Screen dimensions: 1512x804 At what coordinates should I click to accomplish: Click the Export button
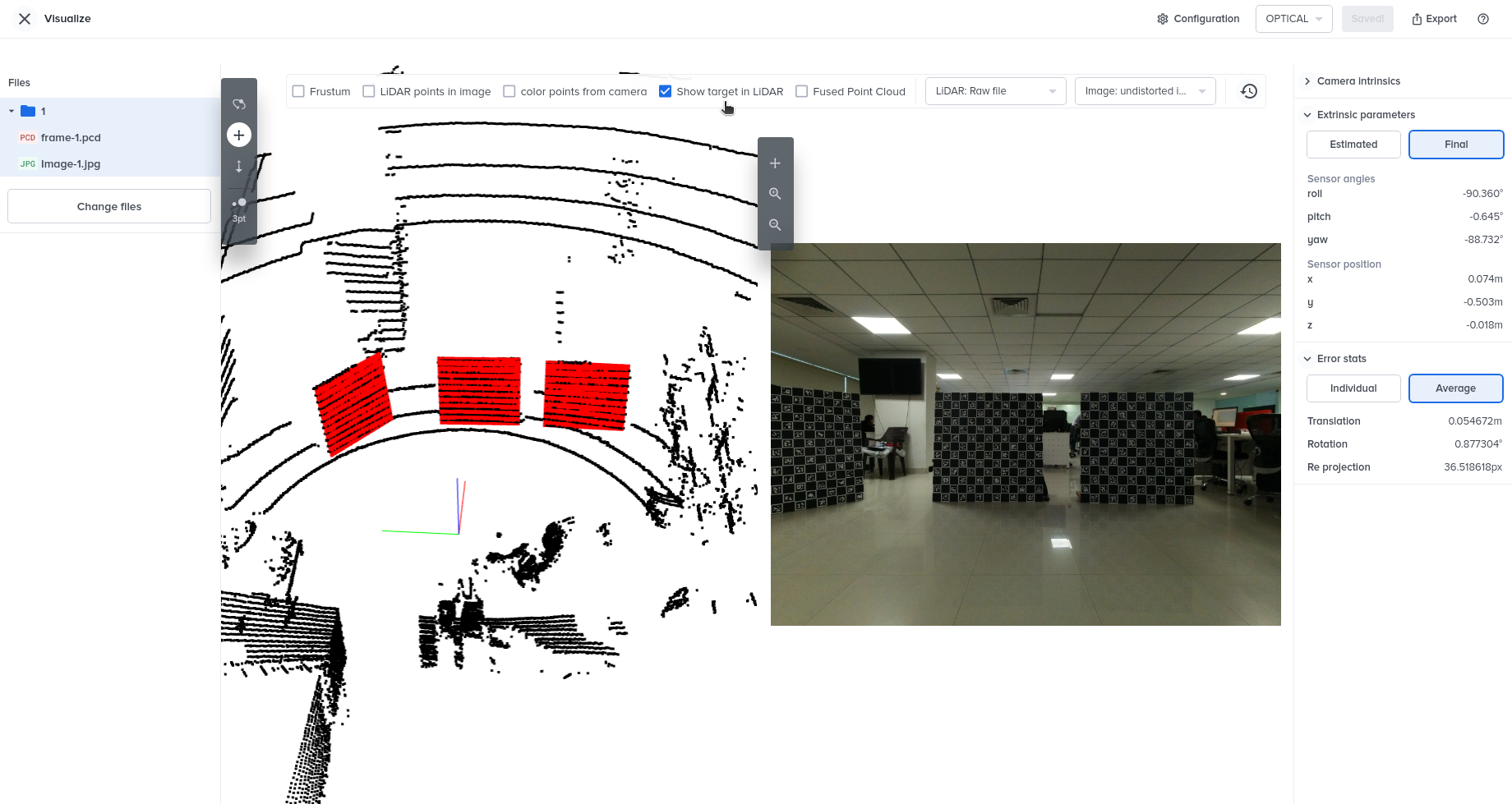[x=1434, y=19]
